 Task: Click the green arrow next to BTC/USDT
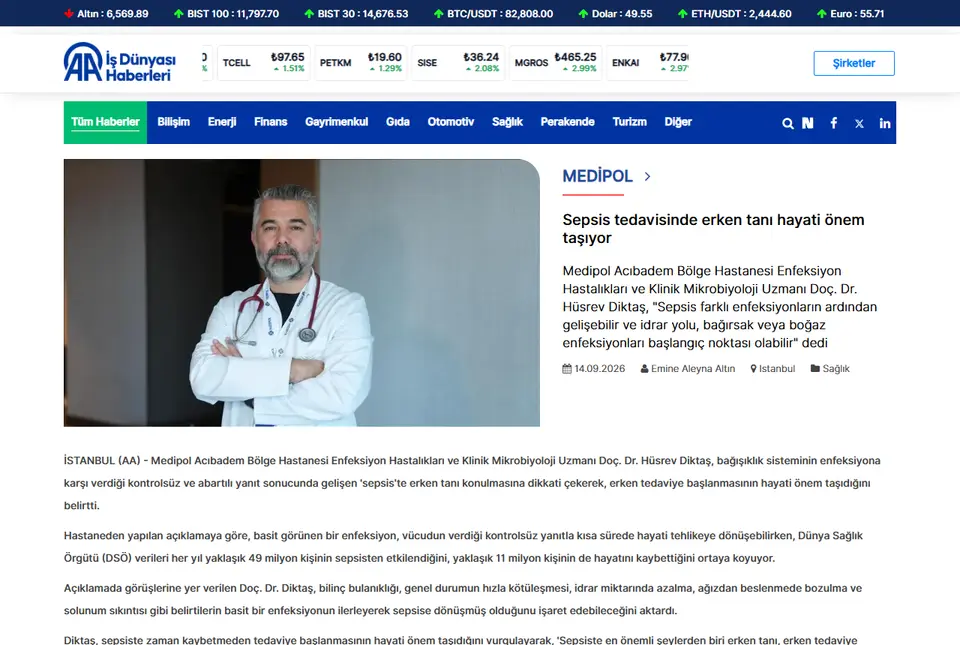(x=439, y=13)
